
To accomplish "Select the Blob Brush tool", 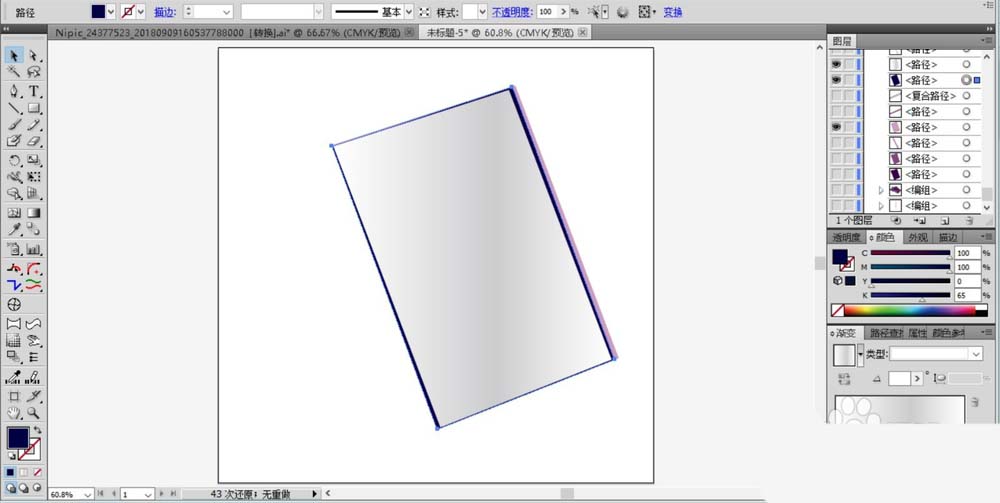I will coord(14,141).
